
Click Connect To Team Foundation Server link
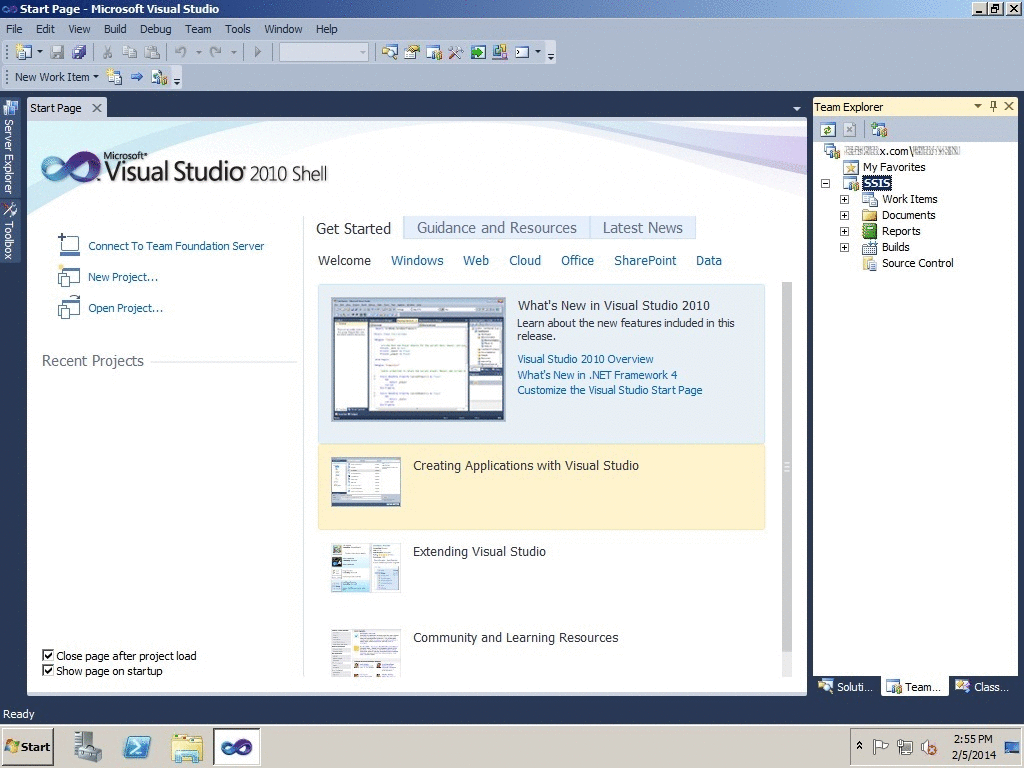[x=176, y=246]
